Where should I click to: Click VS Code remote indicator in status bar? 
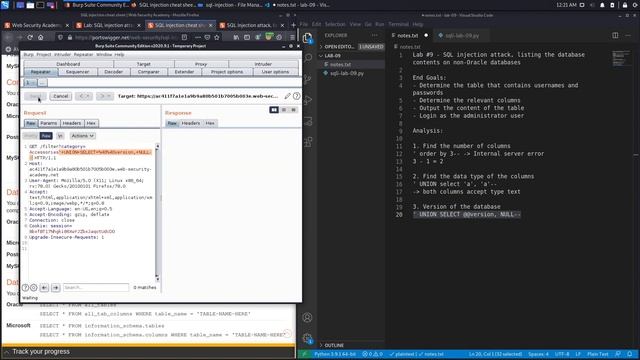(x=304, y=354)
